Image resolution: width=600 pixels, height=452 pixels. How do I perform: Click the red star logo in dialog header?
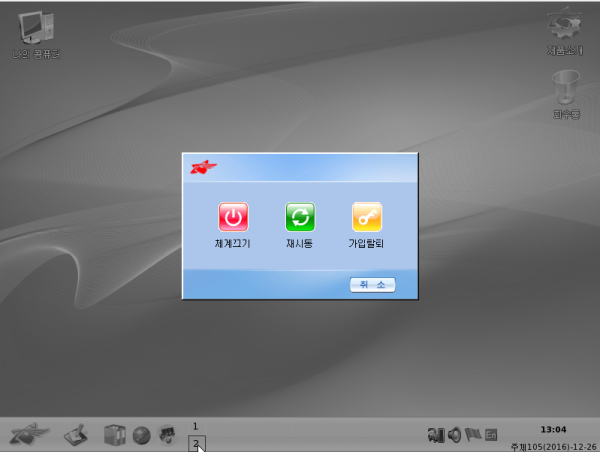tap(204, 167)
